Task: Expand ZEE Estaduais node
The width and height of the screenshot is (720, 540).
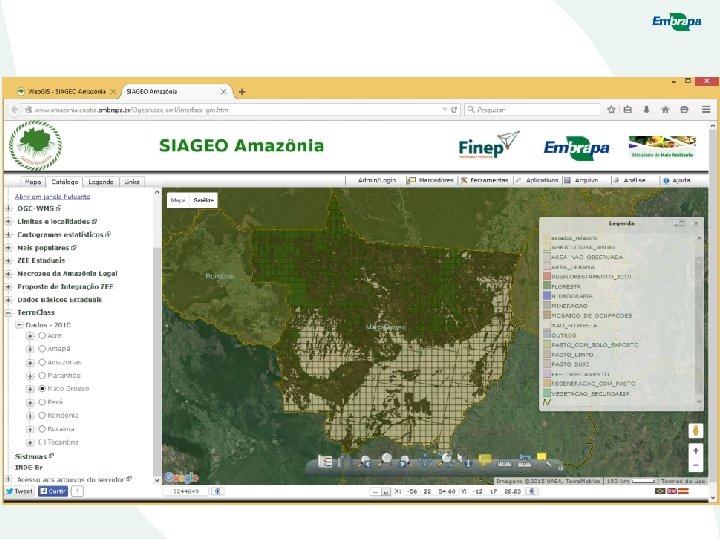Action: 8,260
